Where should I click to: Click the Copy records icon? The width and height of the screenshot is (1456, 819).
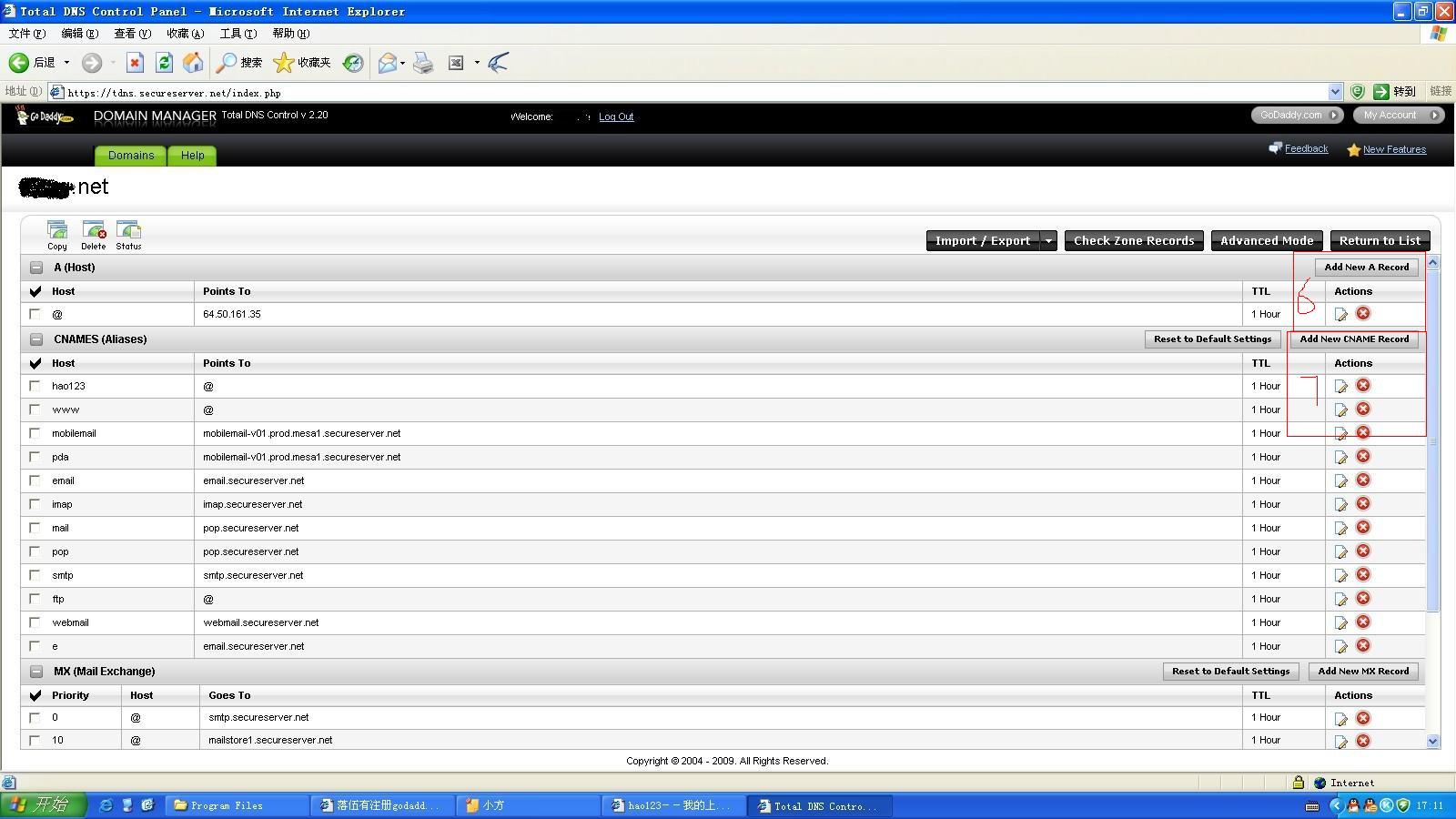(57, 234)
